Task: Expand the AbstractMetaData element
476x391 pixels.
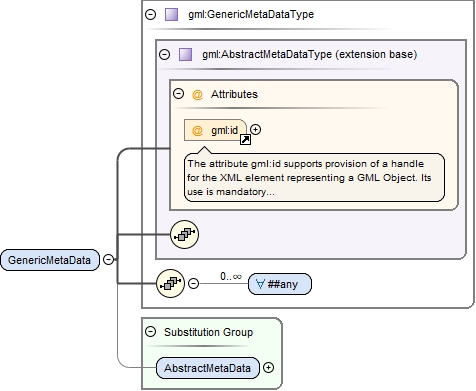Action: (x=268, y=367)
